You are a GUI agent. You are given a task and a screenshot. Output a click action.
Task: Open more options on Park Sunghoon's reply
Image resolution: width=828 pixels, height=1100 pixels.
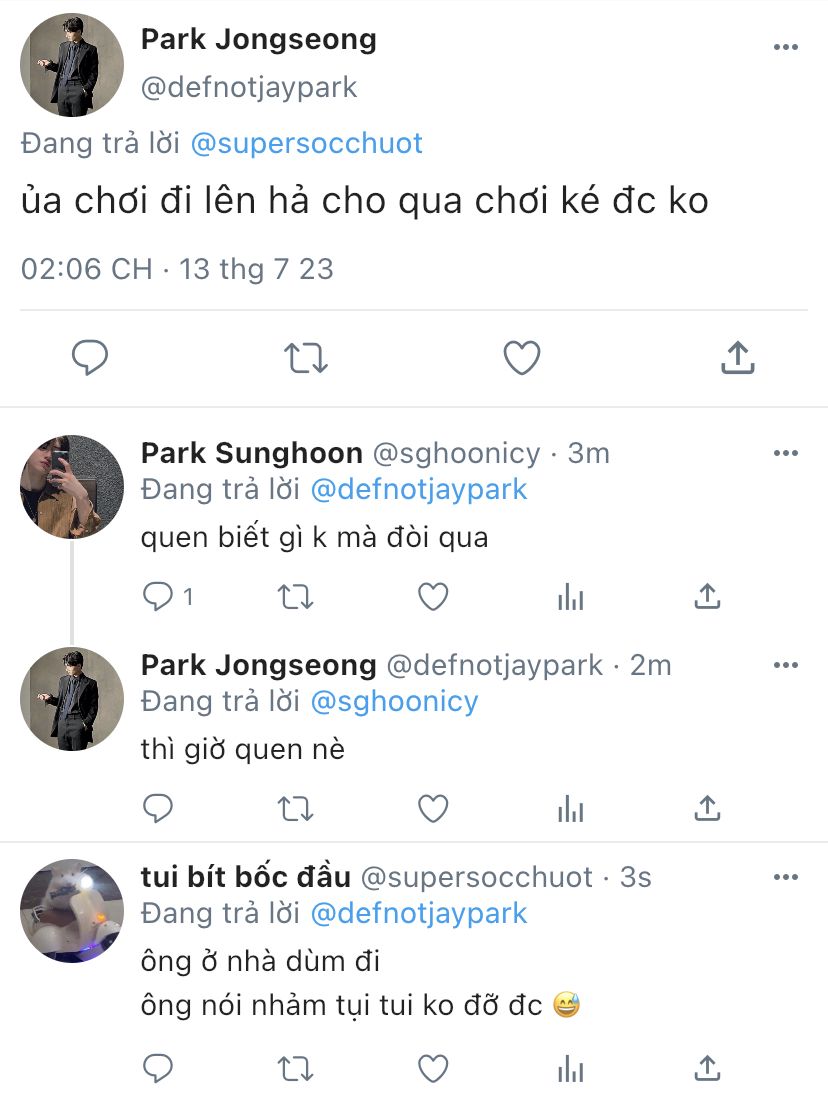pos(786,453)
